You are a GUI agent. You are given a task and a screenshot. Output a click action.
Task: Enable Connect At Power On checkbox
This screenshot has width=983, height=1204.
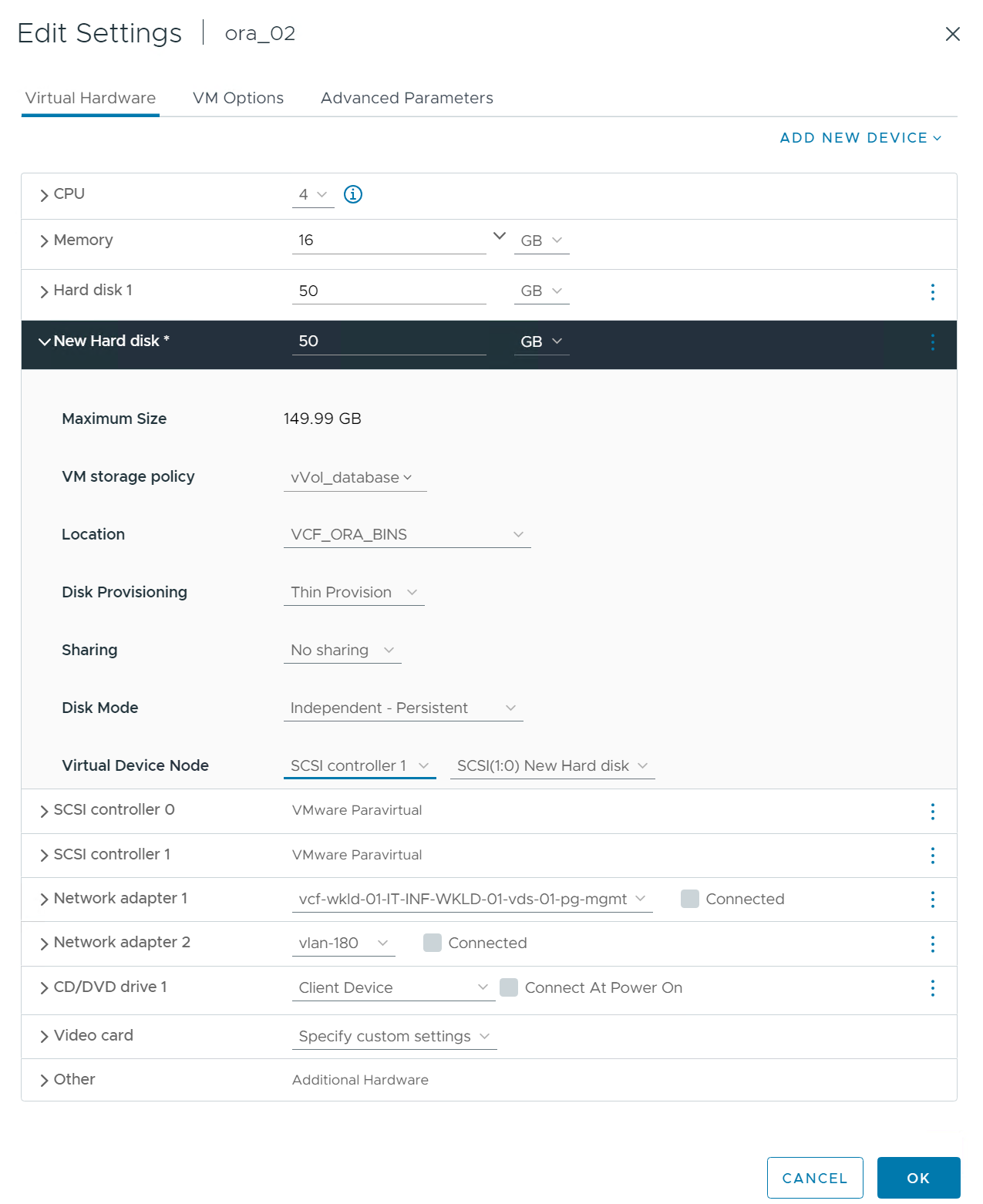click(x=509, y=987)
